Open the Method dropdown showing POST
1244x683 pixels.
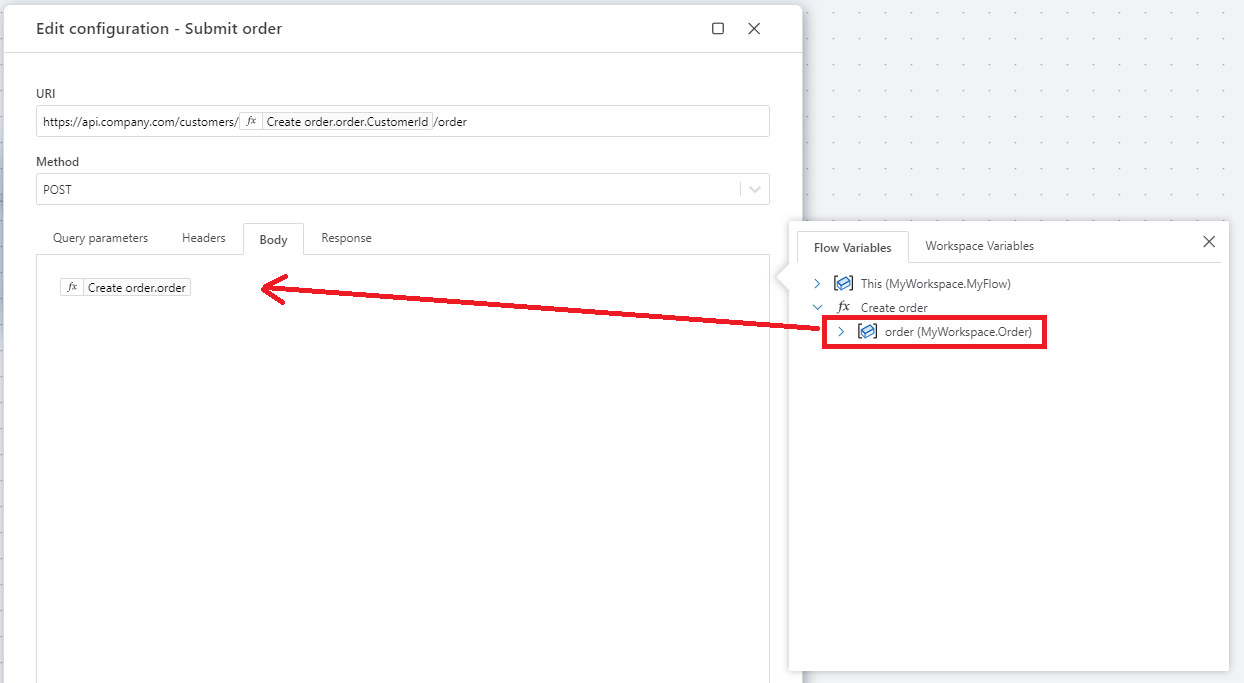point(754,189)
